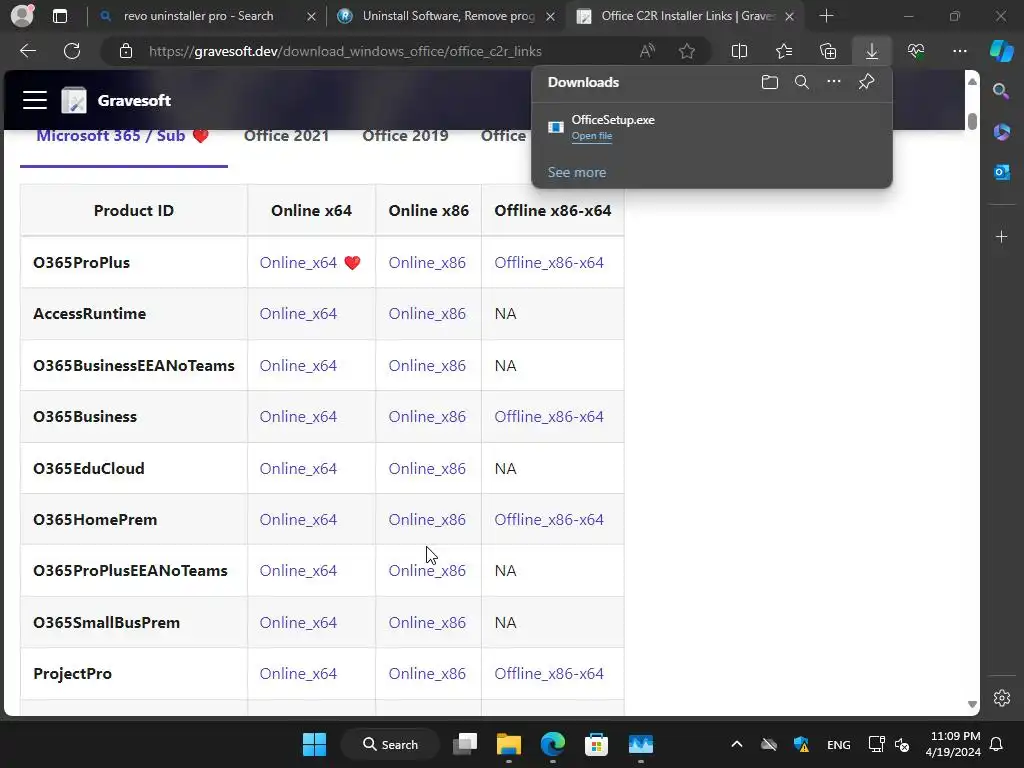Show hidden system tray icons
Screen dimensions: 1024x768
pos(737,744)
